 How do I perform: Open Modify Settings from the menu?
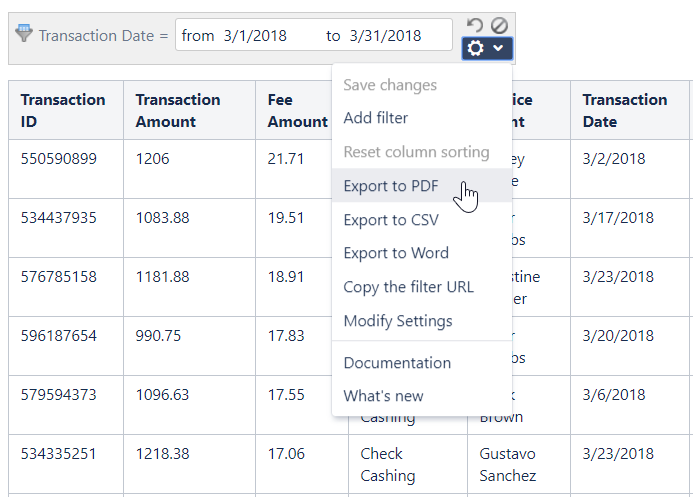pos(397,321)
